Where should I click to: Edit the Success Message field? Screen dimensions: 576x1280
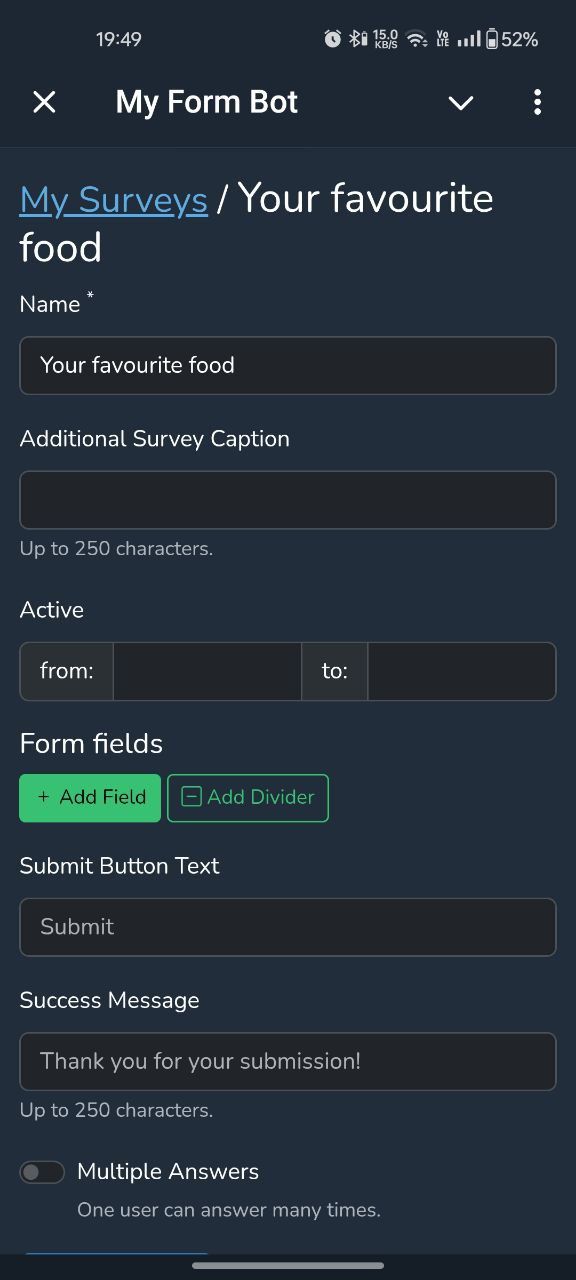pos(288,1061)
